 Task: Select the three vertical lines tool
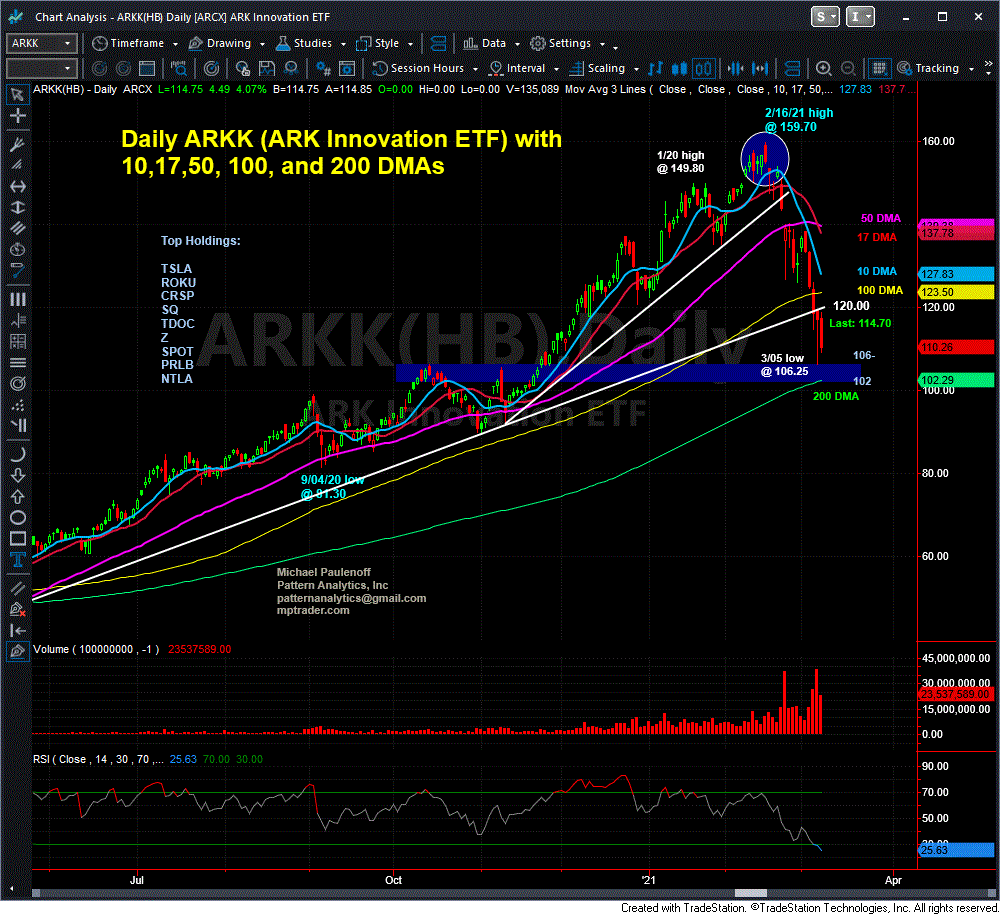coord(17,299)
